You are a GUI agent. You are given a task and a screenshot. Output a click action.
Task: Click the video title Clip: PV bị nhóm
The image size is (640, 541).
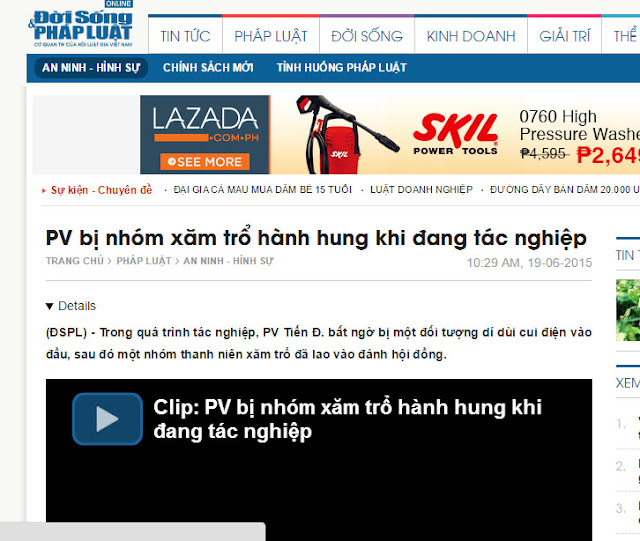click(347, 419)
